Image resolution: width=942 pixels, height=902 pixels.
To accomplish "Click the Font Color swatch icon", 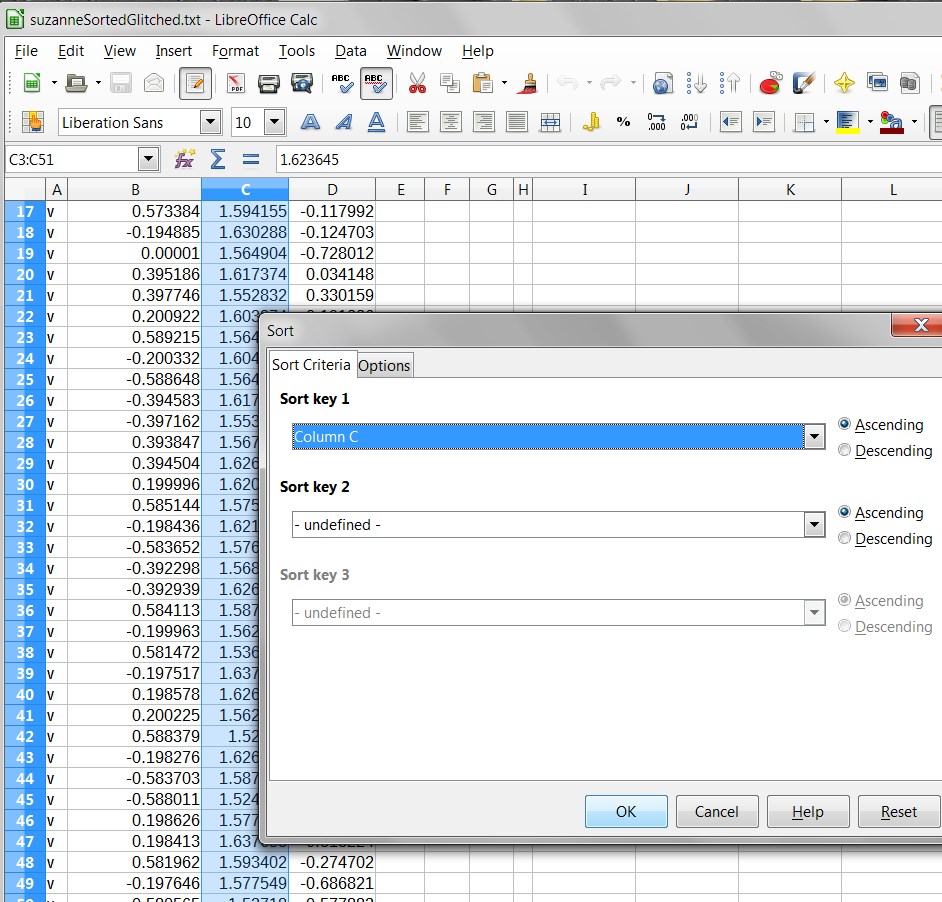I will [892, 122].
